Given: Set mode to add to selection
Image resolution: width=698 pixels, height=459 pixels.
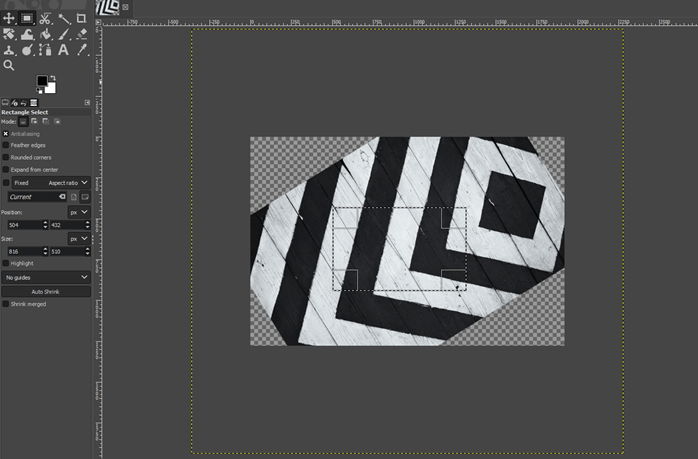Looking at the screenshot, I should [x=34, y=121].
